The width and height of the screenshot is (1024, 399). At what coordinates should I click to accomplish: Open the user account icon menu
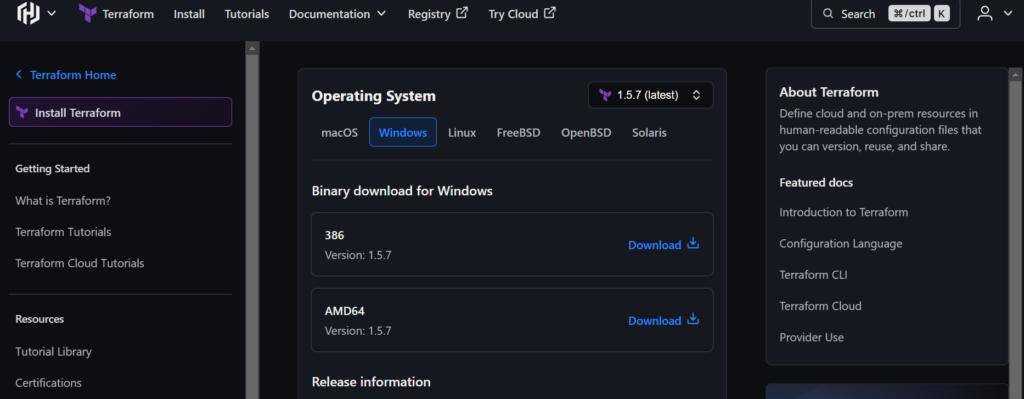point(985,13)
